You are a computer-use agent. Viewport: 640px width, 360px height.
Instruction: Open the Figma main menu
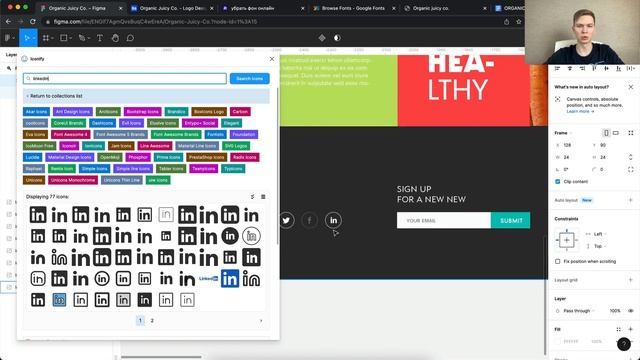point(8,38)
